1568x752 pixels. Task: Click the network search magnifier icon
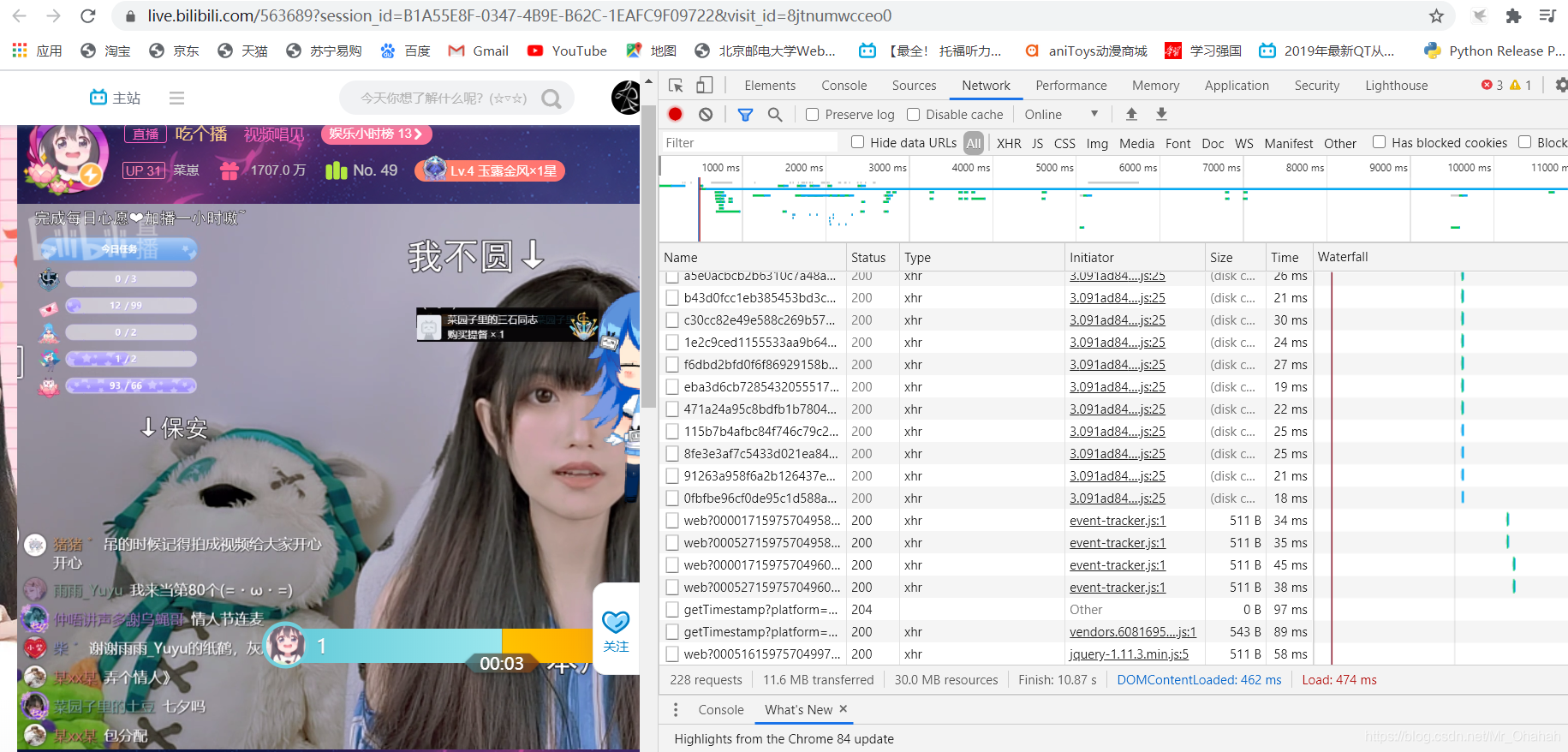tap(775, 114)
